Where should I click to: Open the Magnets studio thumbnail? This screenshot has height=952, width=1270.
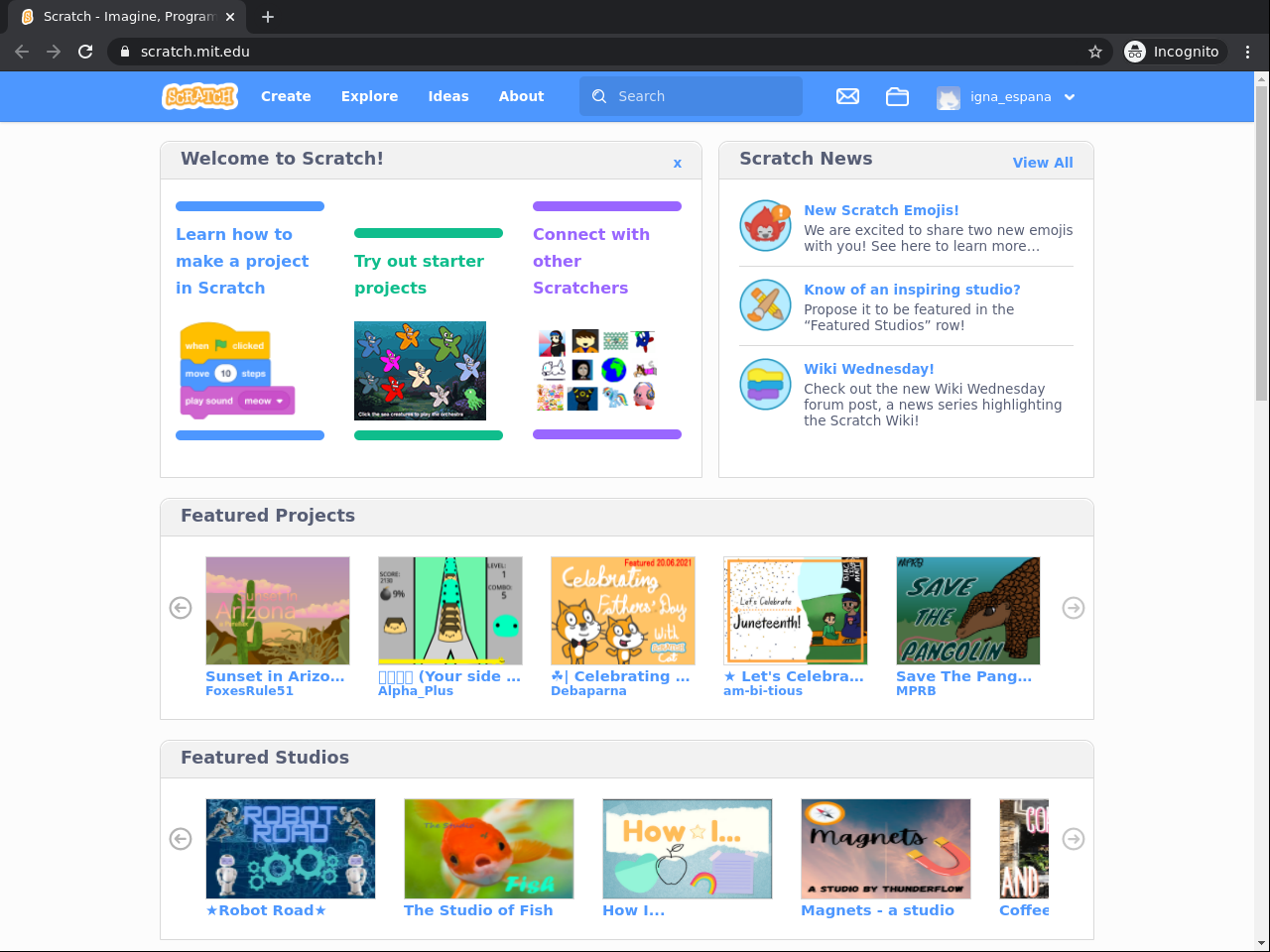[x=886, y=849]
